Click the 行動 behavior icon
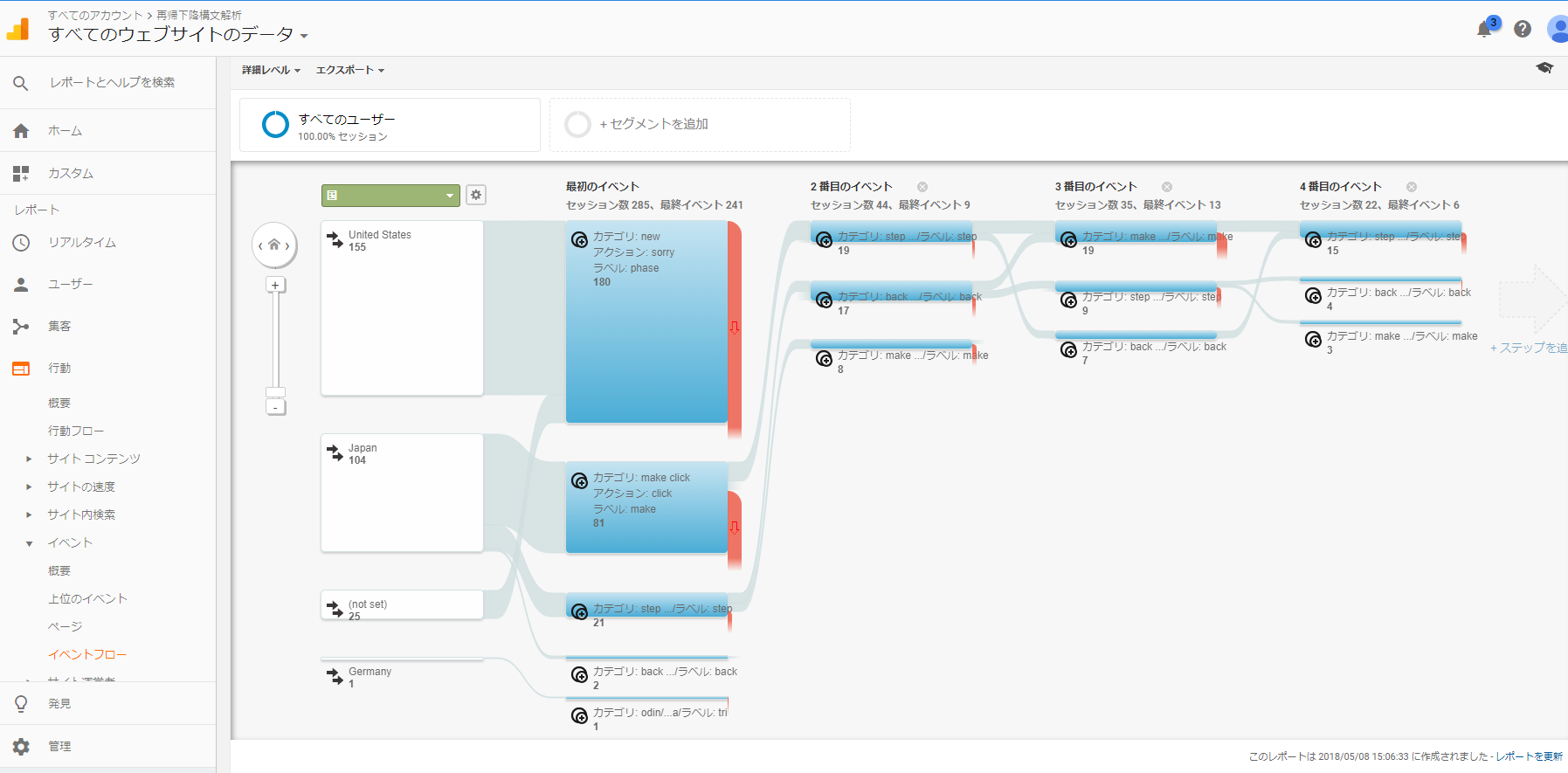 (x=21, y=369)
